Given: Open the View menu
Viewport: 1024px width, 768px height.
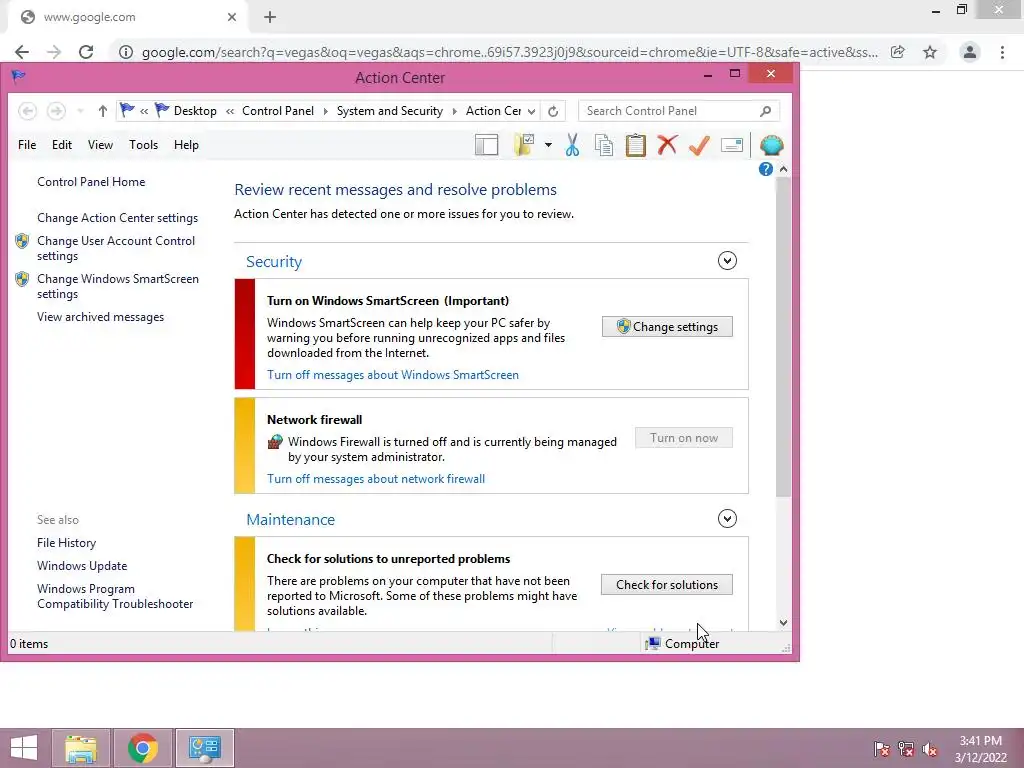Looking at the screenshot, I should pos(101,145).
